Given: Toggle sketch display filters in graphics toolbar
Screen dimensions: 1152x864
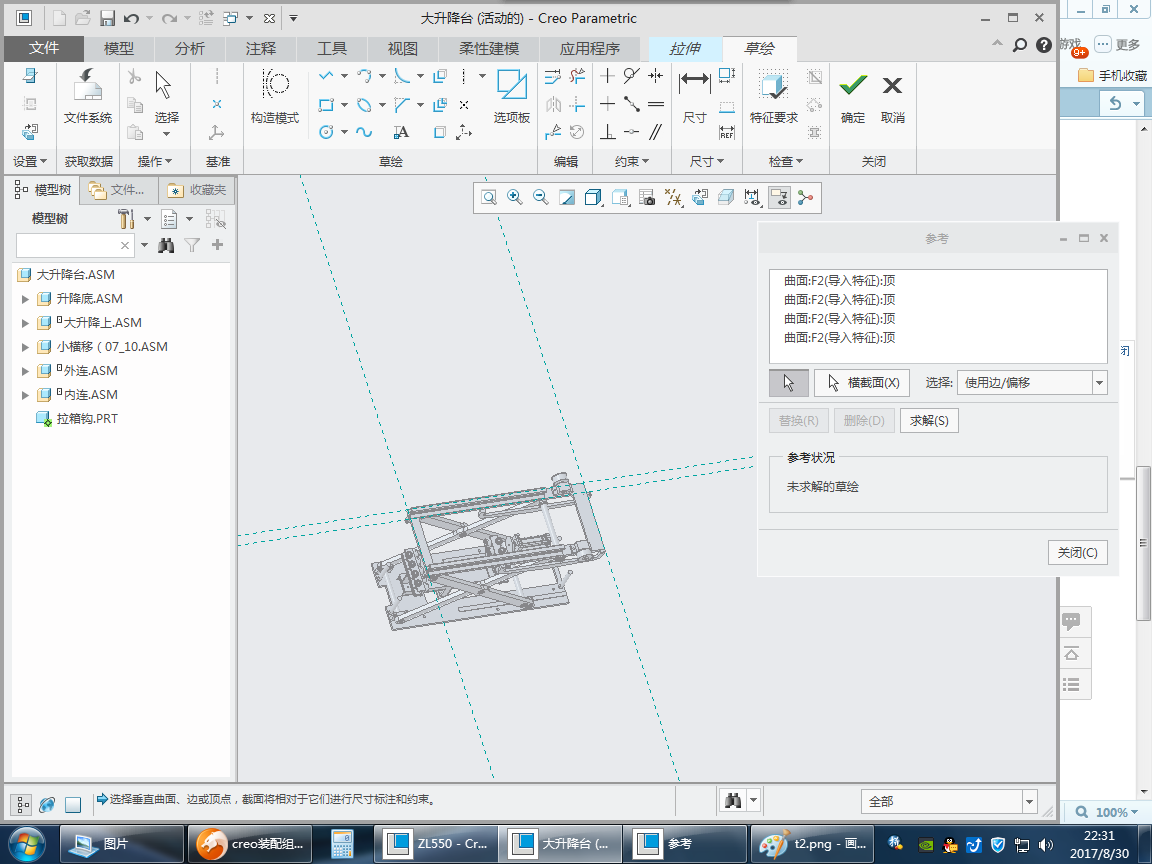Looking at the screenshot, I should (751, 197).
